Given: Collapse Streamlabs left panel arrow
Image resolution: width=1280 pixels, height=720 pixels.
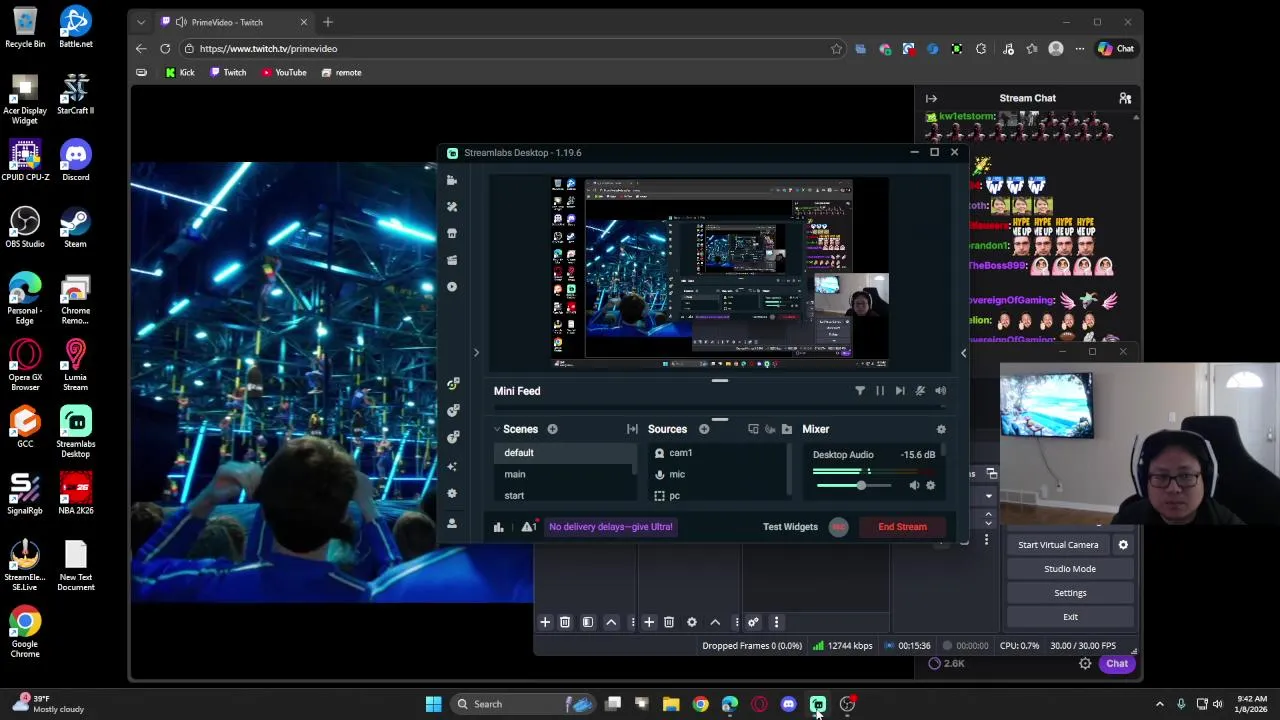Looking at the screenshot, I should tap(476, 352).
